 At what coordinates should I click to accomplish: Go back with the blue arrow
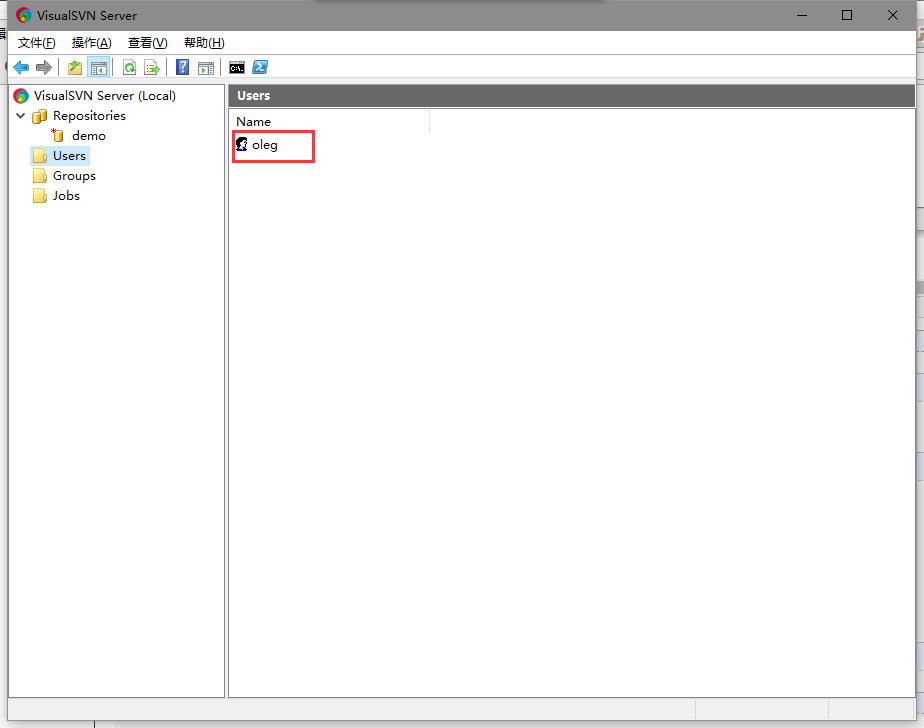[x=21, y=68]
